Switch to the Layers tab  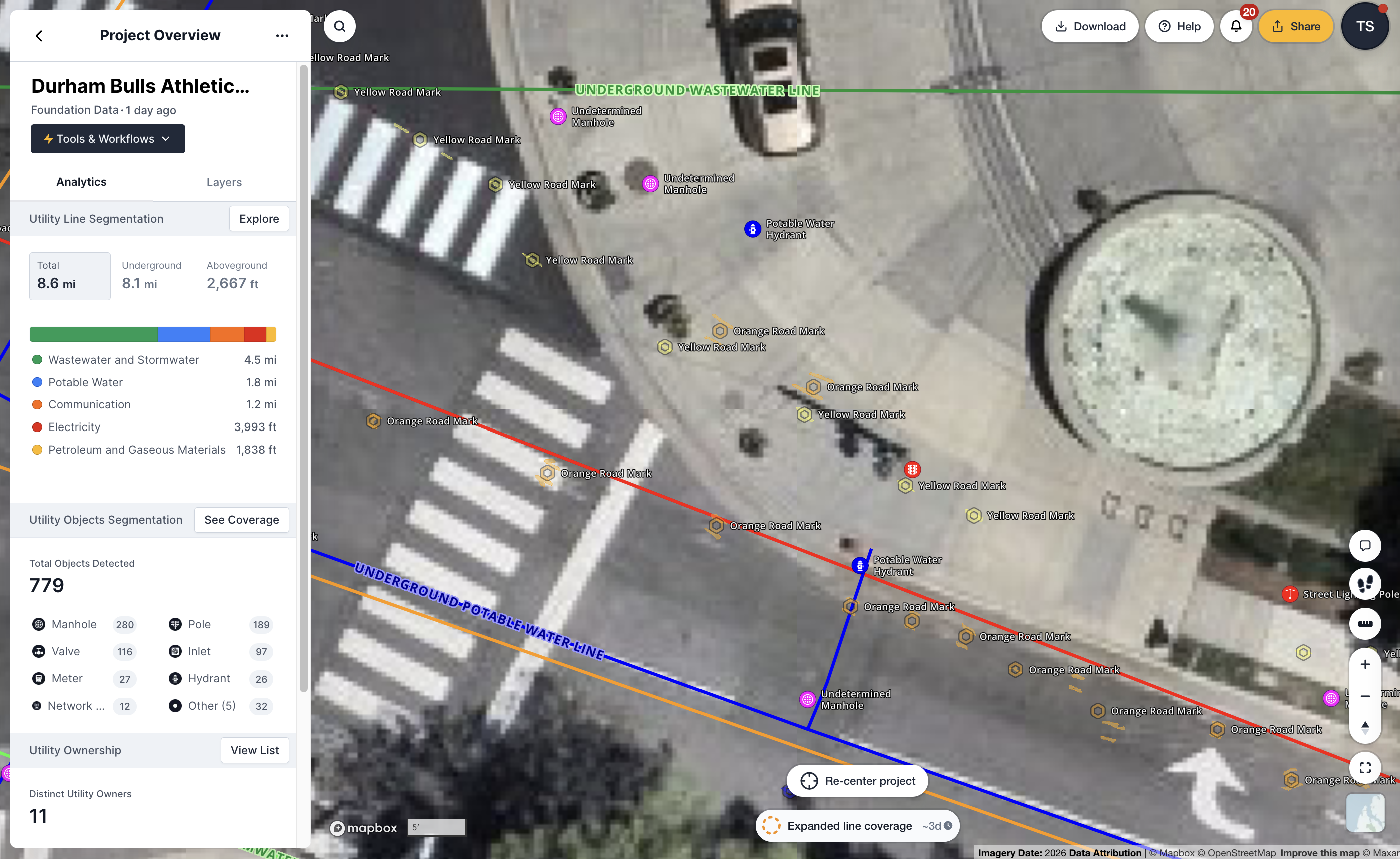(224, 182)
